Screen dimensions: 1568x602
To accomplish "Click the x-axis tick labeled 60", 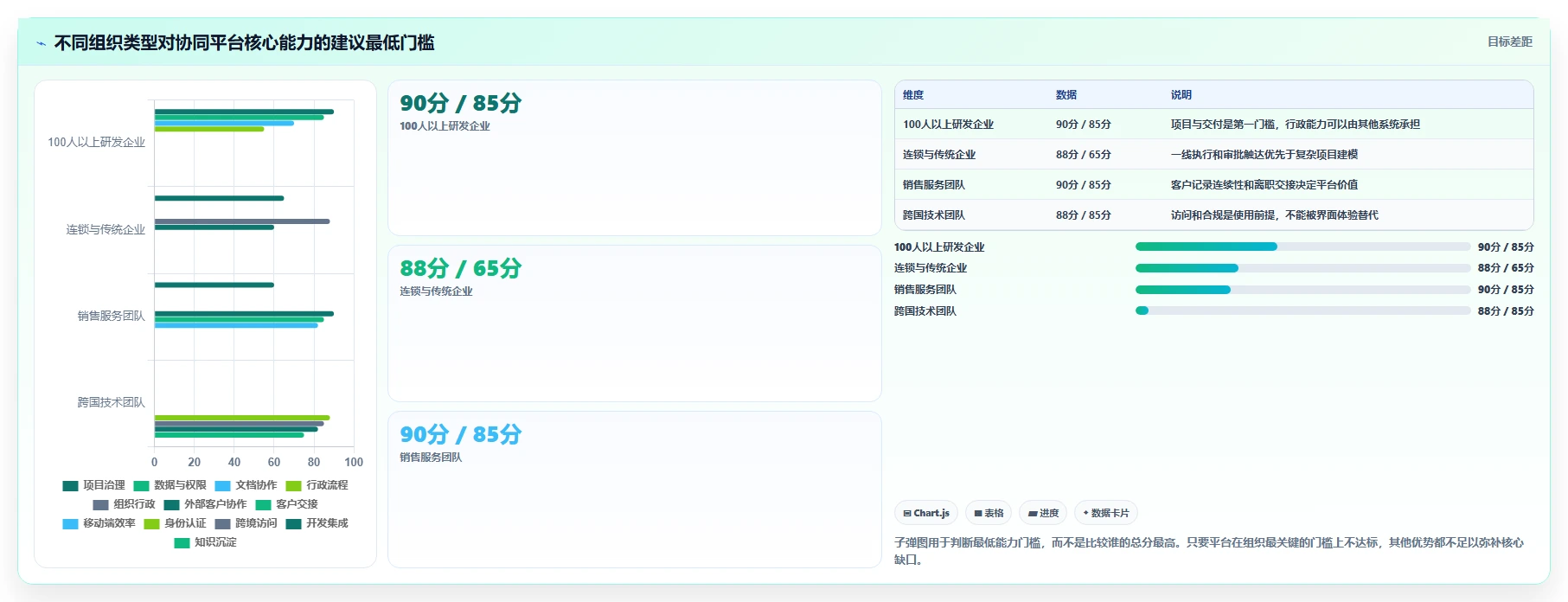I will 274,463.
